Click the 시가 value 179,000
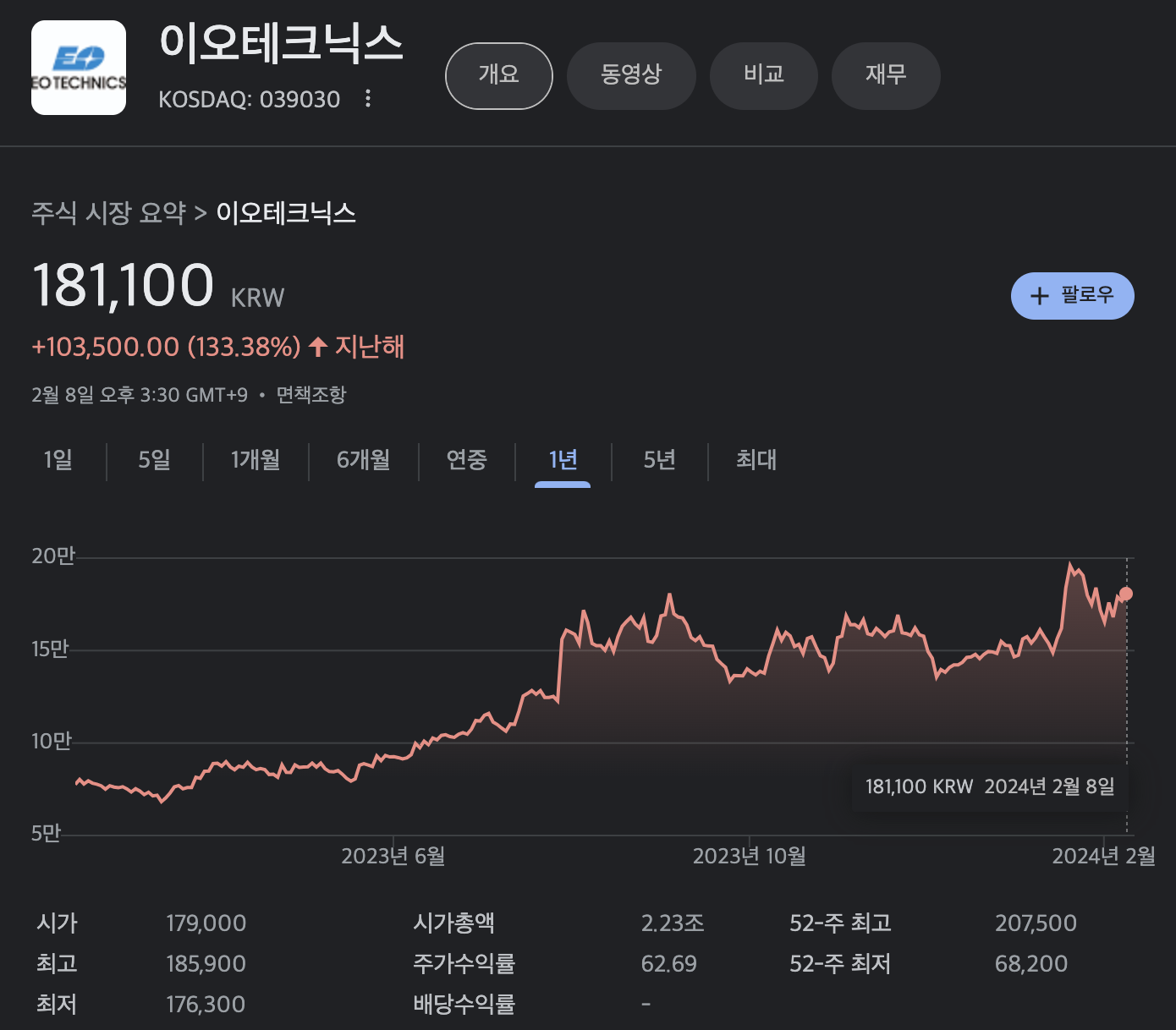The height and width of the screenshot is (1030, 1176). (206, 923)
